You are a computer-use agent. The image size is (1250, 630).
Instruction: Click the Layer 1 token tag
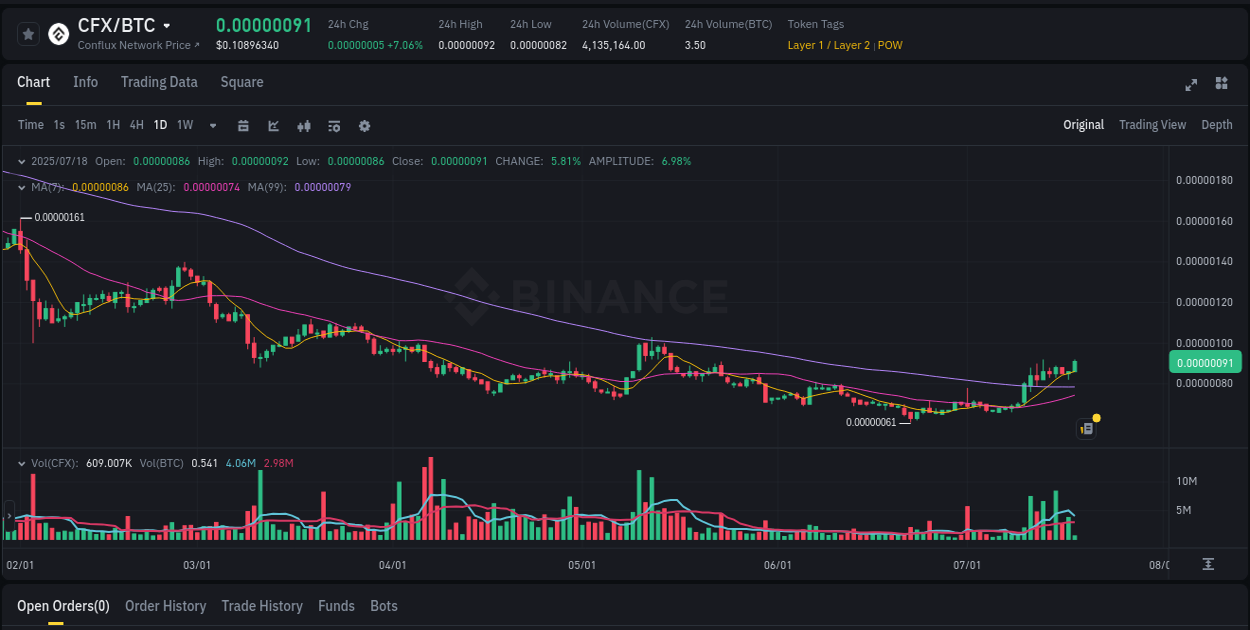click(x=806, y=45)
